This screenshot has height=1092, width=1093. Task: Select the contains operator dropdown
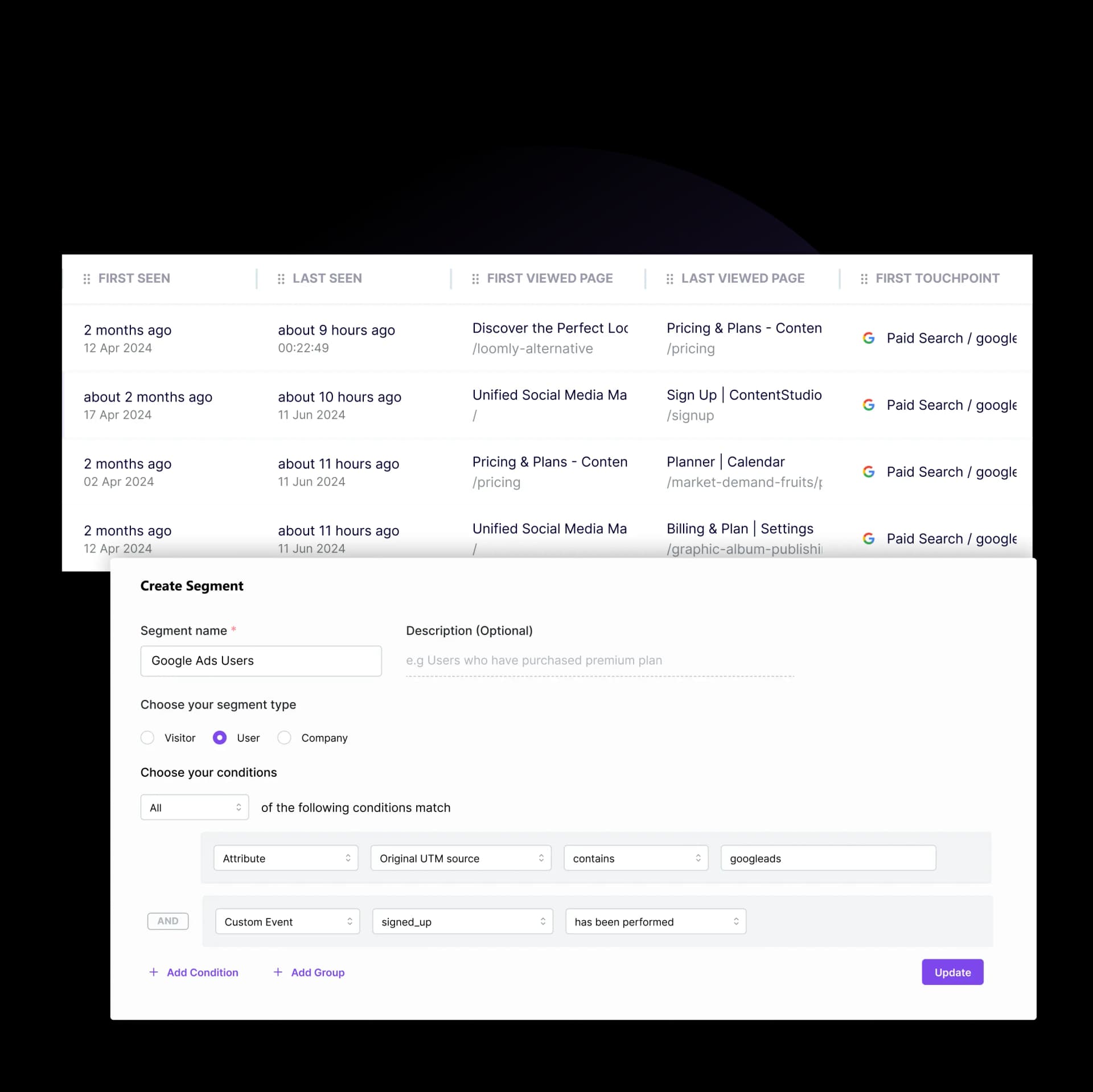point(635,857)
